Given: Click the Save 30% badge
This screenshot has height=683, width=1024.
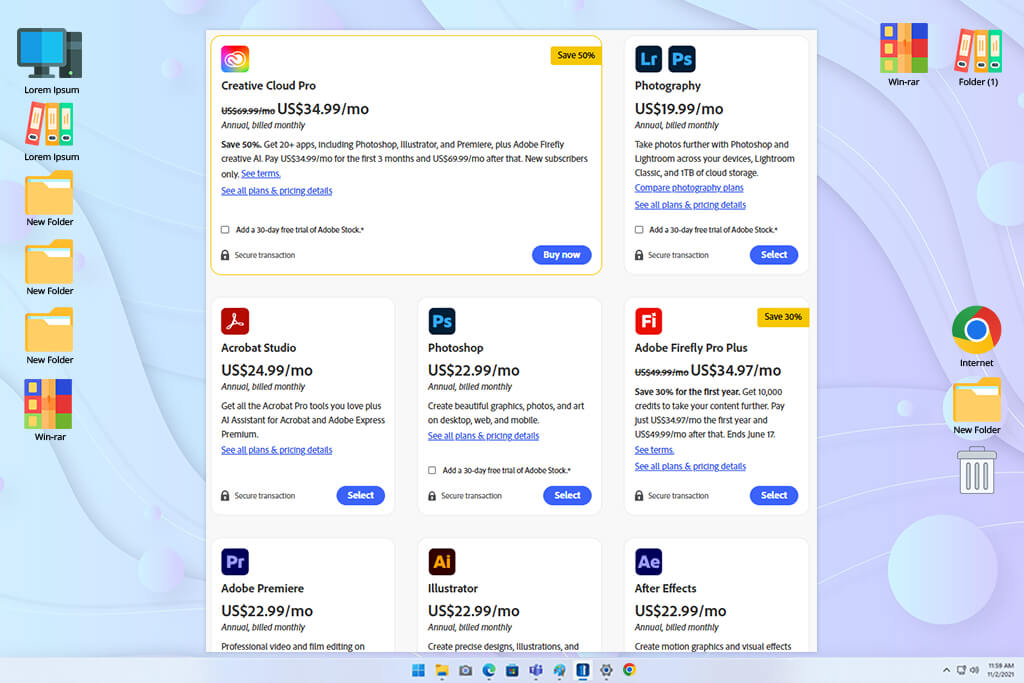Looking at the screenshot, I should [x=783, y=317].
